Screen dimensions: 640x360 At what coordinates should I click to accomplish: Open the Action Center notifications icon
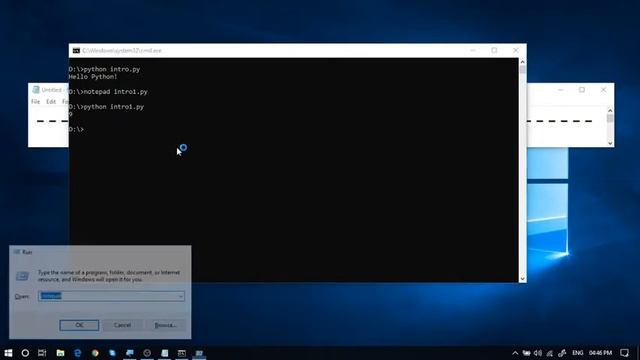pyautogui.click(x=624, y=353)
